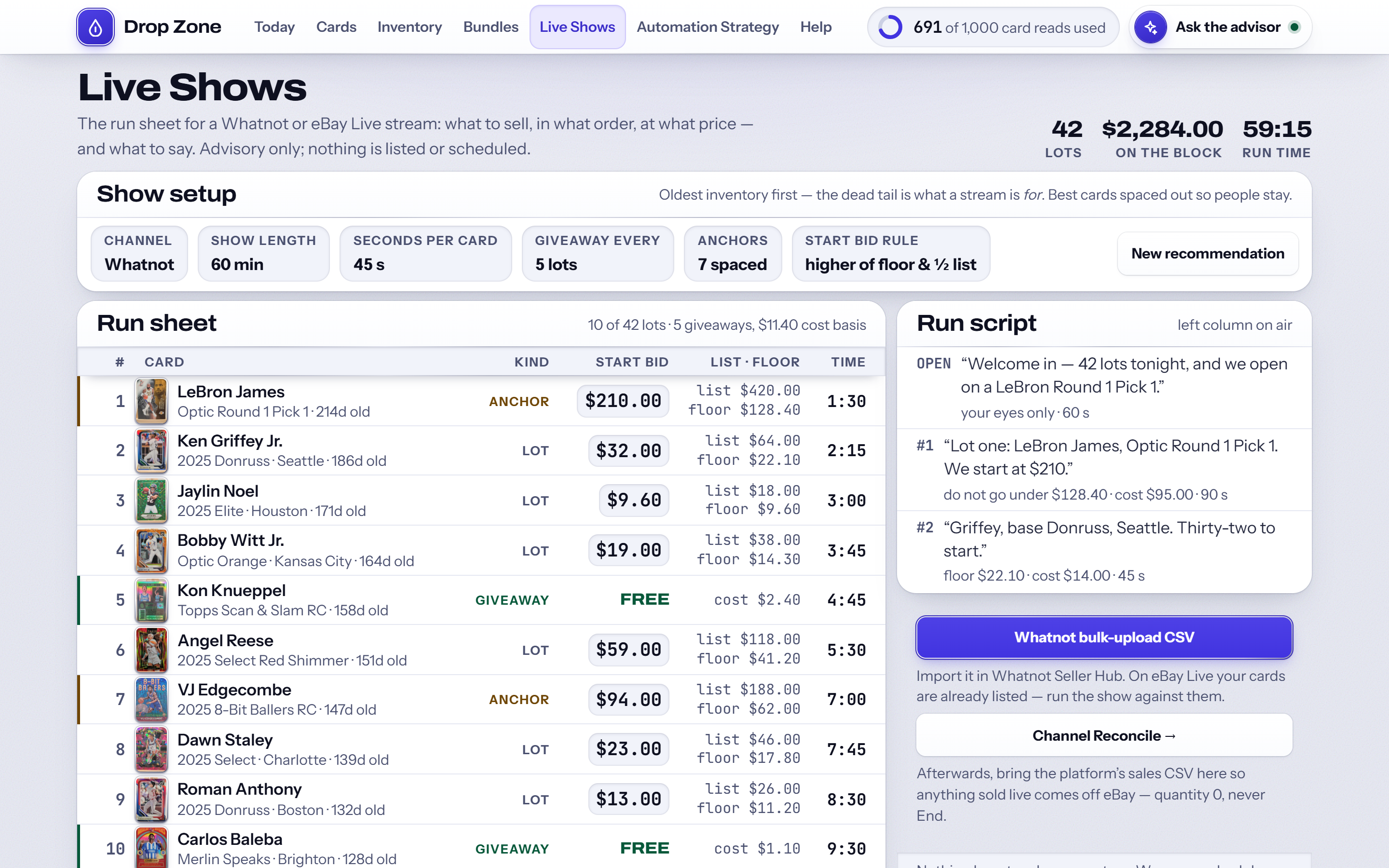Click the Ask the advisor button

(1220, 27)
